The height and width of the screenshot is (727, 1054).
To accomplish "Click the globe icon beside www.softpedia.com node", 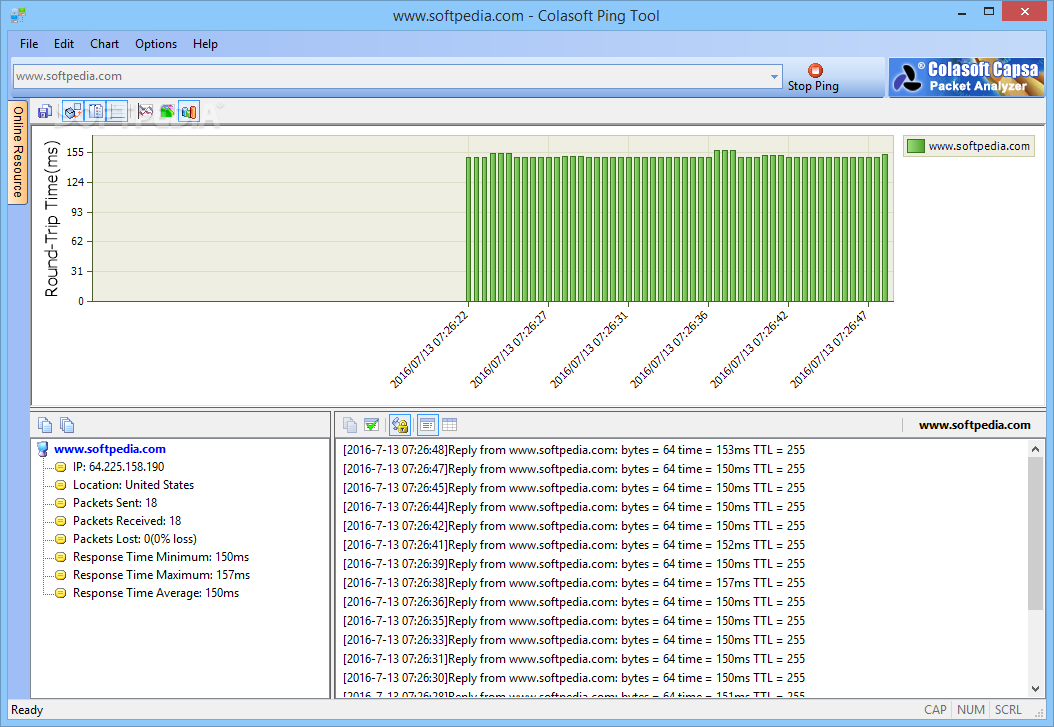I will 42,449.
